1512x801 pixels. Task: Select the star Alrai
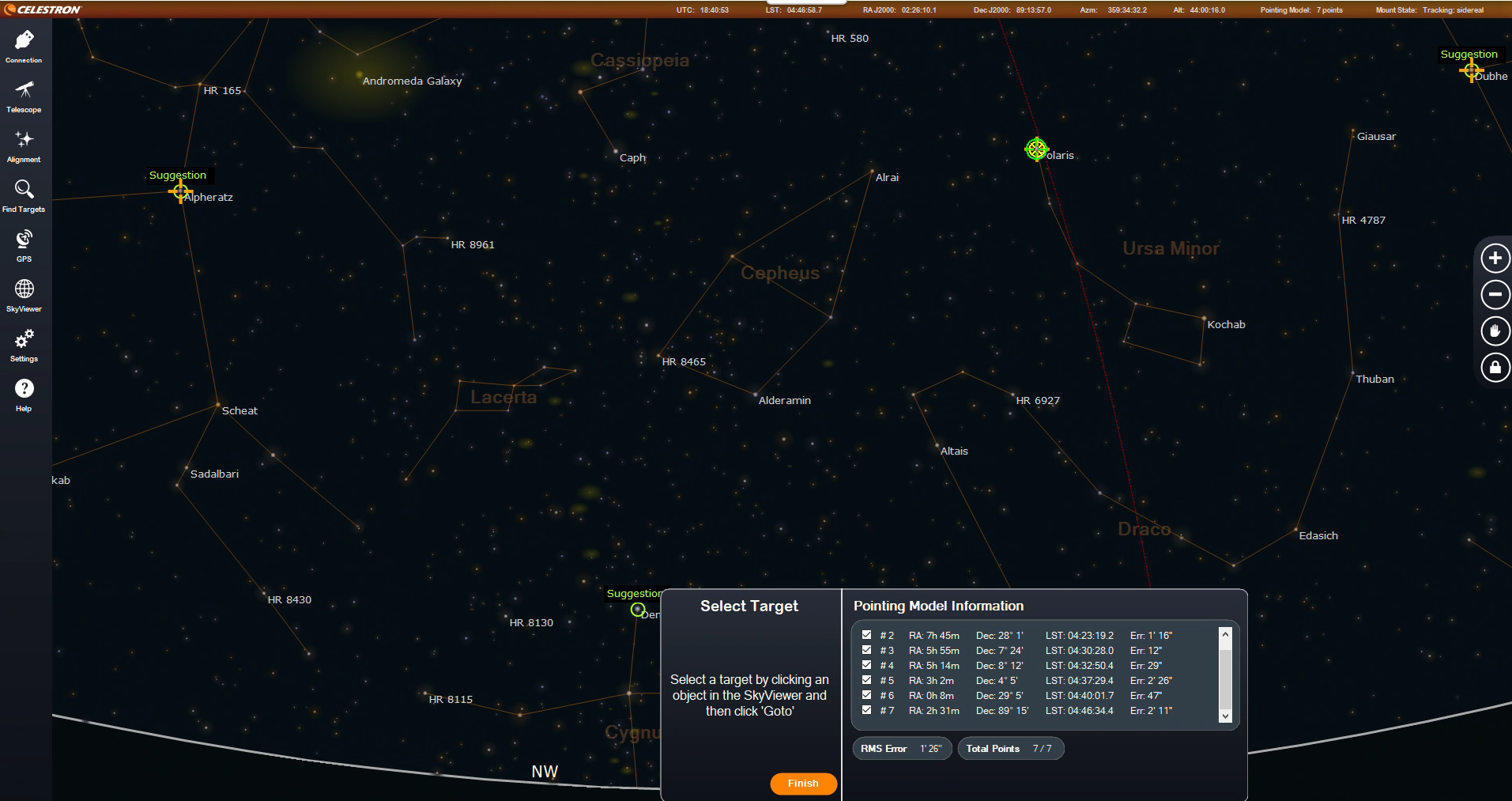point(887,177)
